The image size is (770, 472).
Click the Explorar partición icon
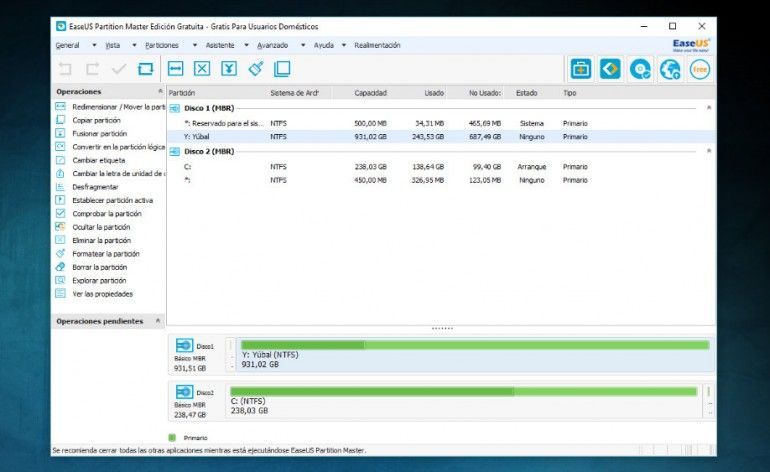pyautogui.click(x=60, y=280)
